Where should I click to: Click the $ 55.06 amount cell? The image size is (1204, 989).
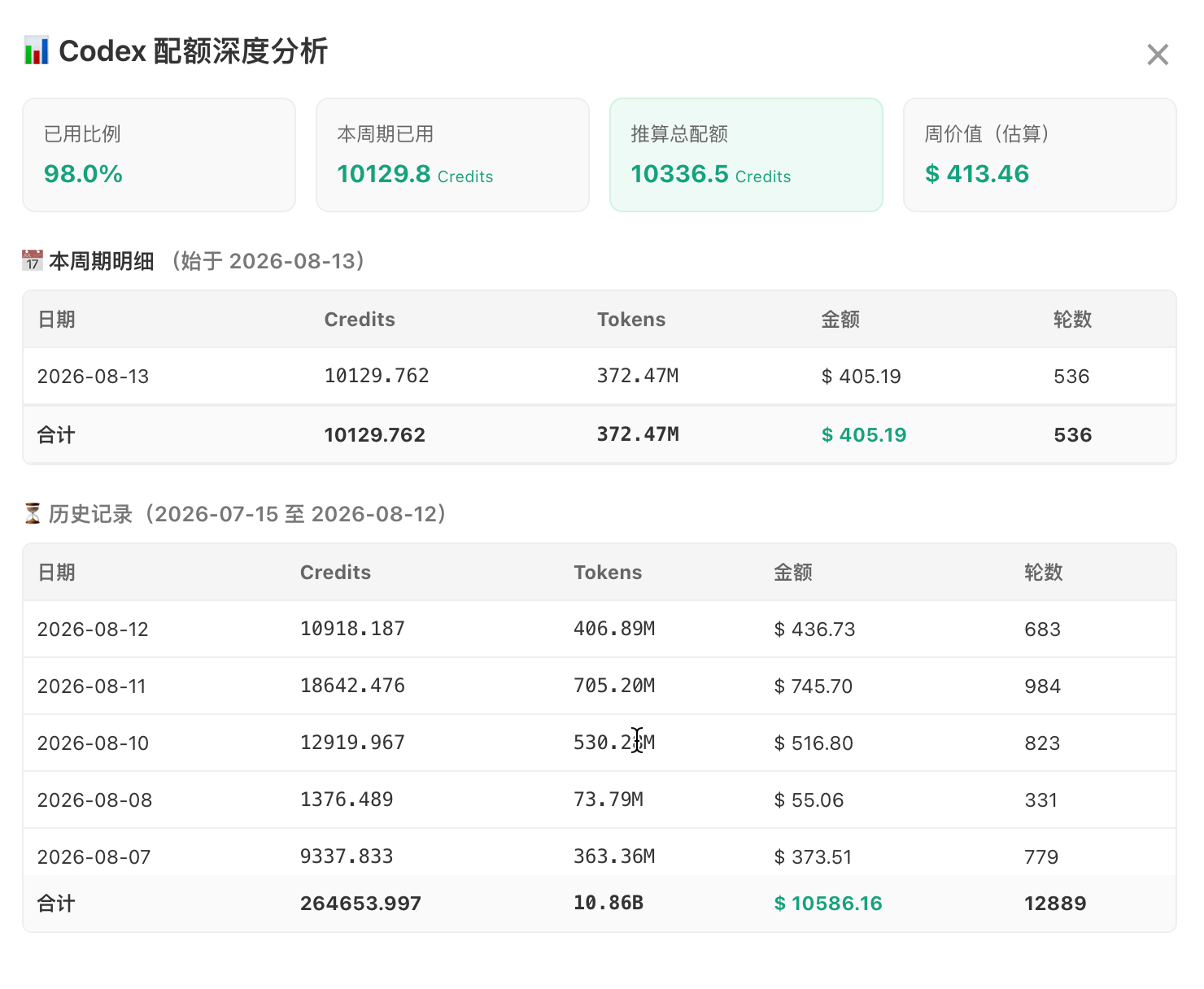point(809,800)
